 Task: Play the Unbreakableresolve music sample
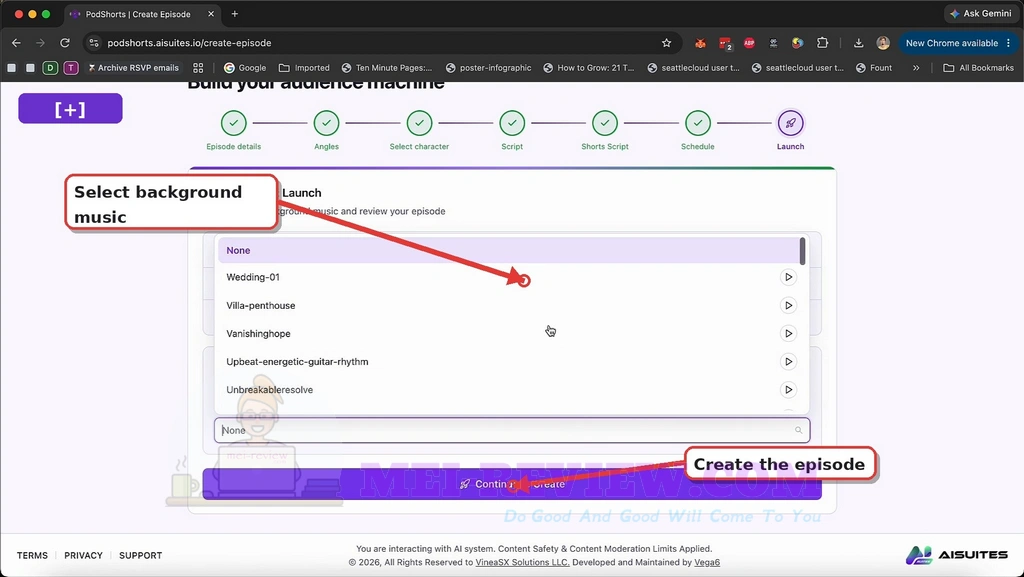click(x=788, y=390)
